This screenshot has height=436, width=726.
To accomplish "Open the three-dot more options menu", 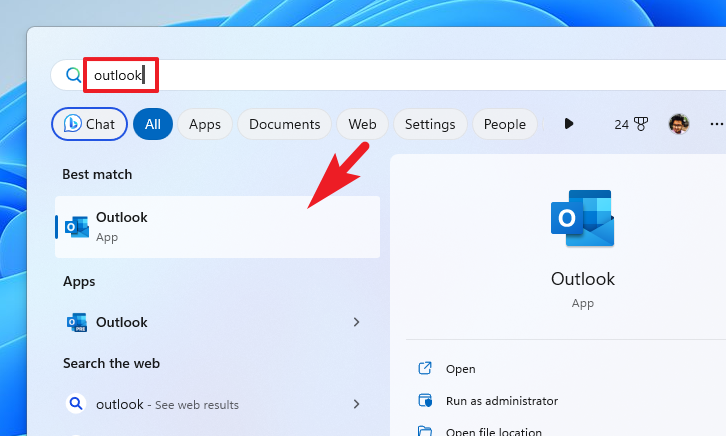I will (717, 124).
